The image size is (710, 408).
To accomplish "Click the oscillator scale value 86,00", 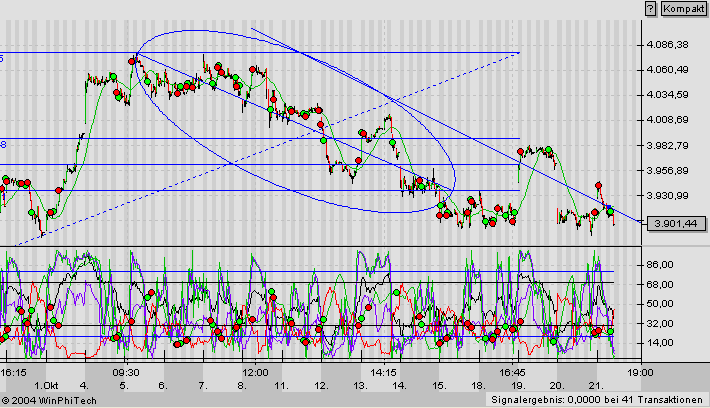I will click(660, 264).
